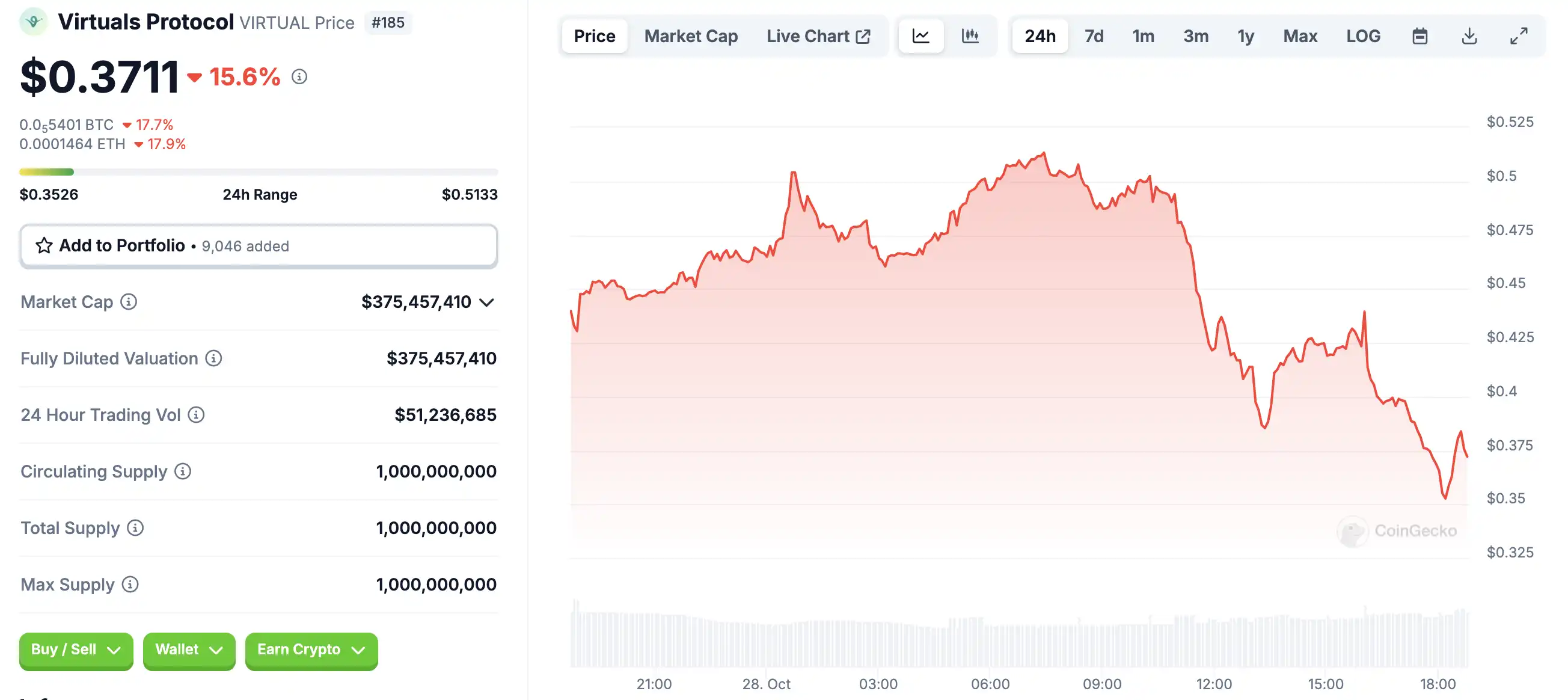
Task: Open the Live Chart link
Action: coord(818,37)
